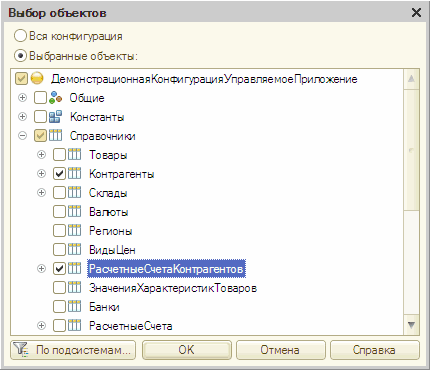Click the Справочники catalog table icon
This screenshot has width=430, height=370.
[x=55, y=136]
